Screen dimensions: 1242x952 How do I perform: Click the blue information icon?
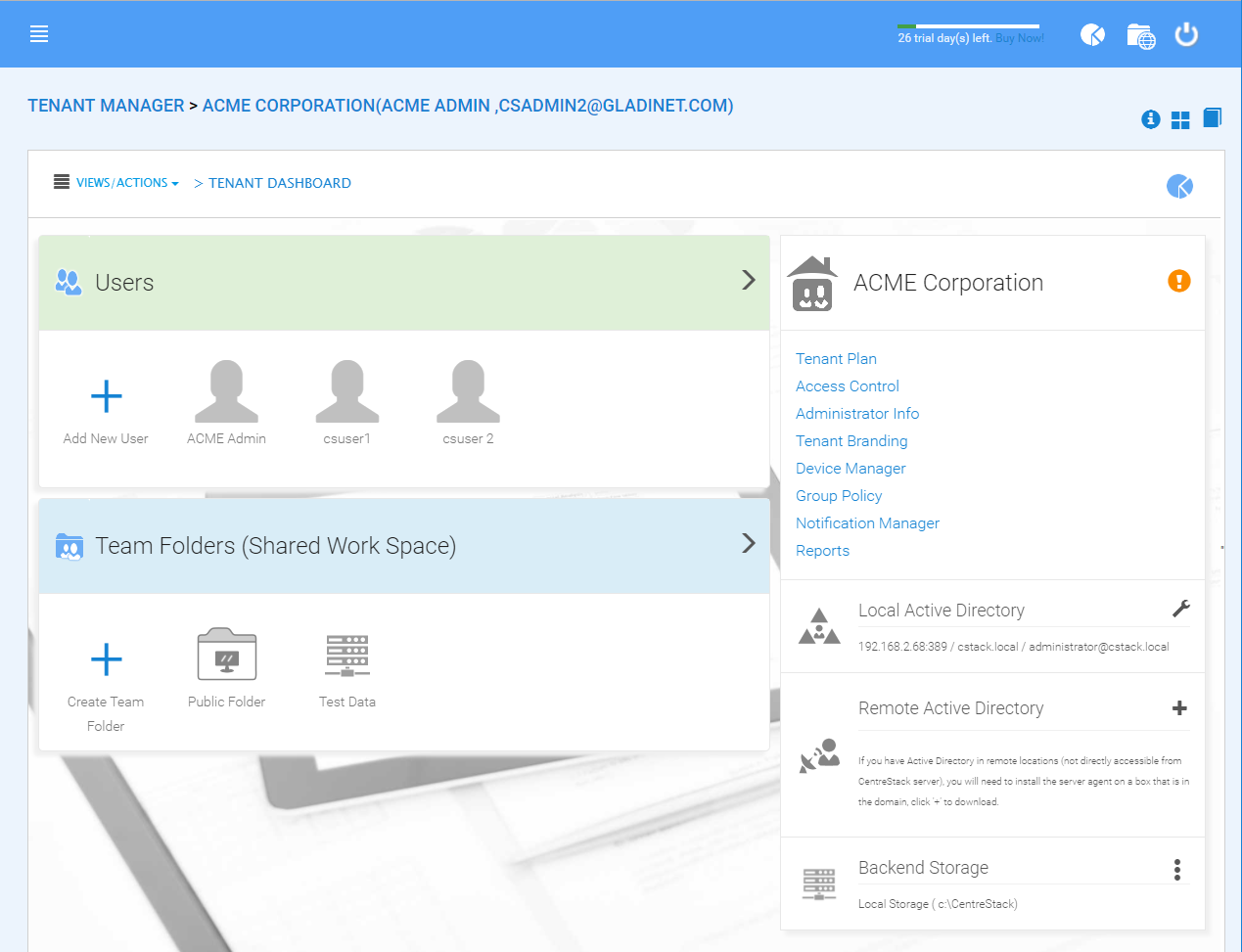[x=1151, y=119]
